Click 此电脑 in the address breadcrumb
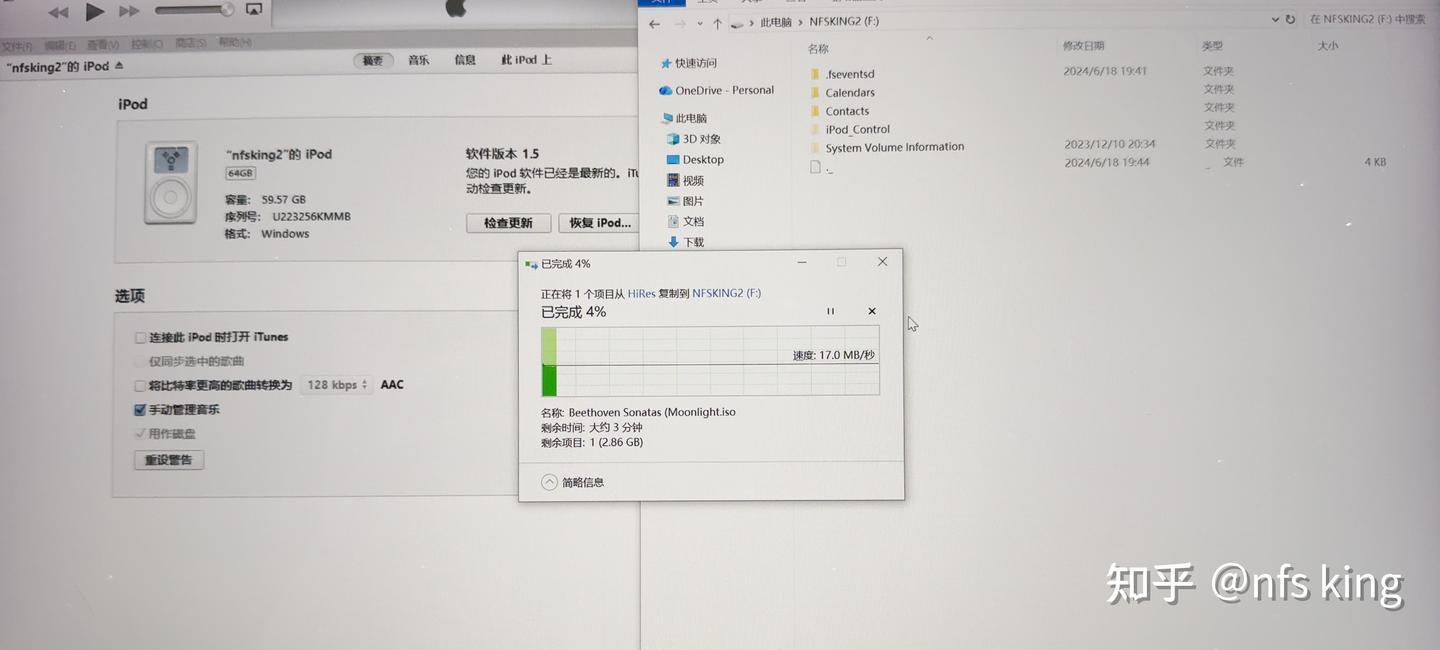1440x650 pixels. point(776,22)
